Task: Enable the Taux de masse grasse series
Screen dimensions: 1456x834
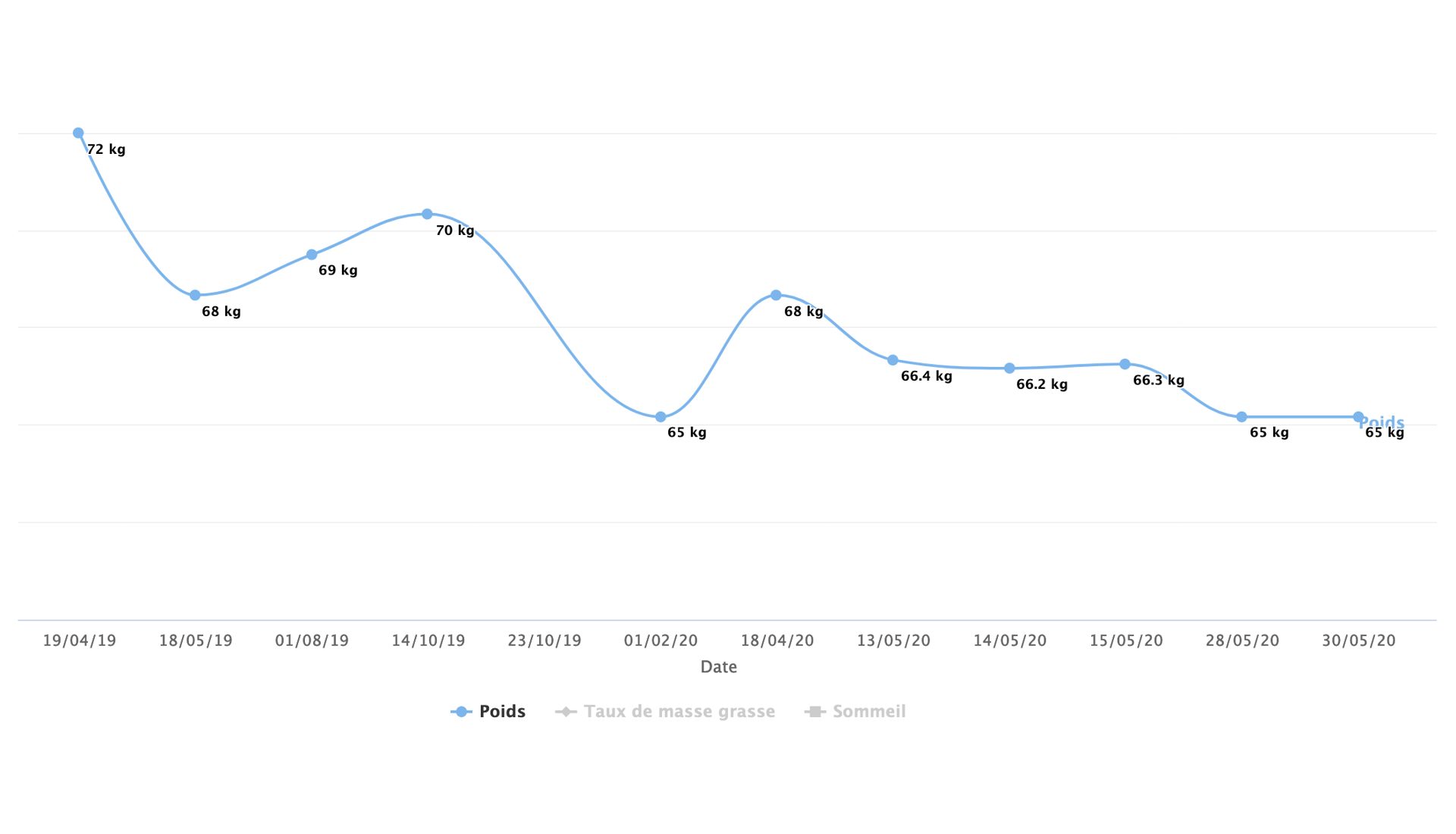Action: coord(679,711)
